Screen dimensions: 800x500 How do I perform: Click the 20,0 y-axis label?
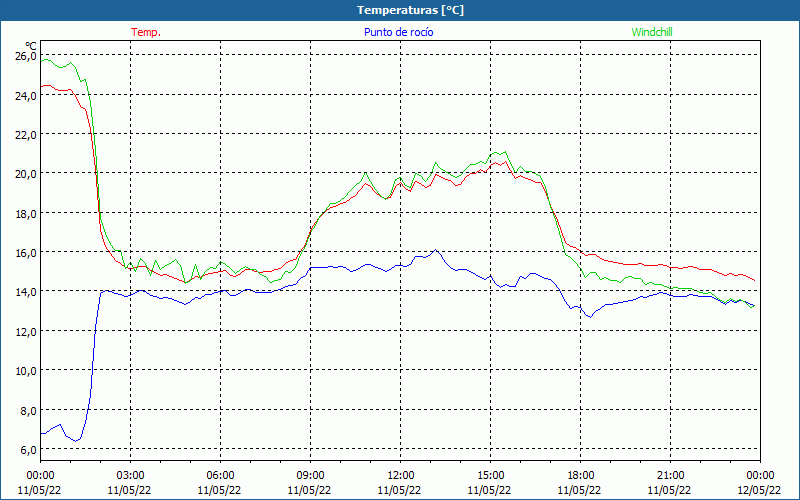(x=26, y=174)
